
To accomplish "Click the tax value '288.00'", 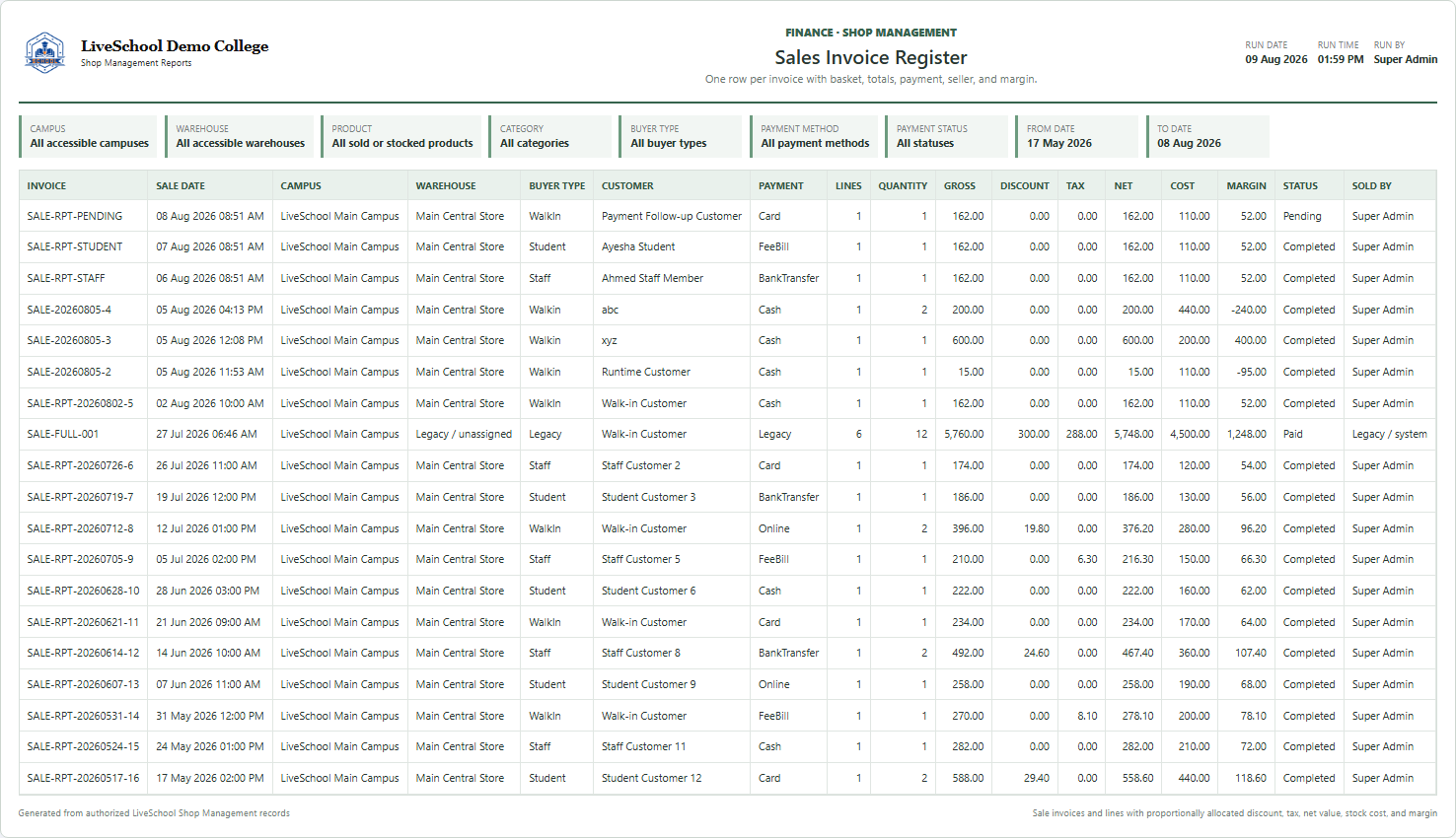I will click(1081, 434).
